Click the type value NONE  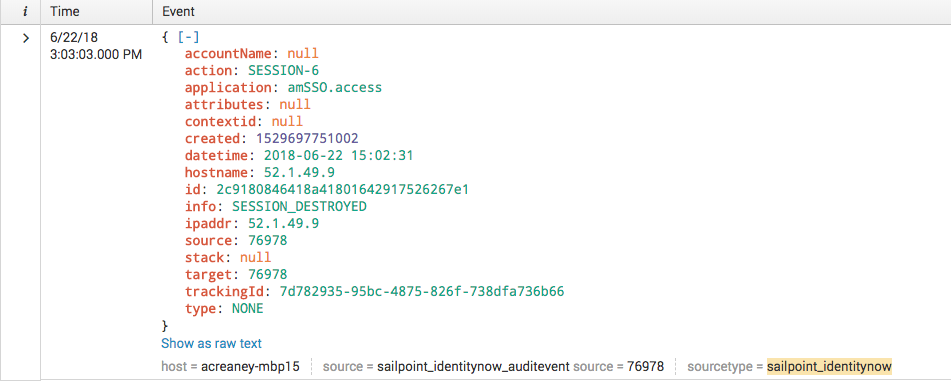click(x=247, y=309)
